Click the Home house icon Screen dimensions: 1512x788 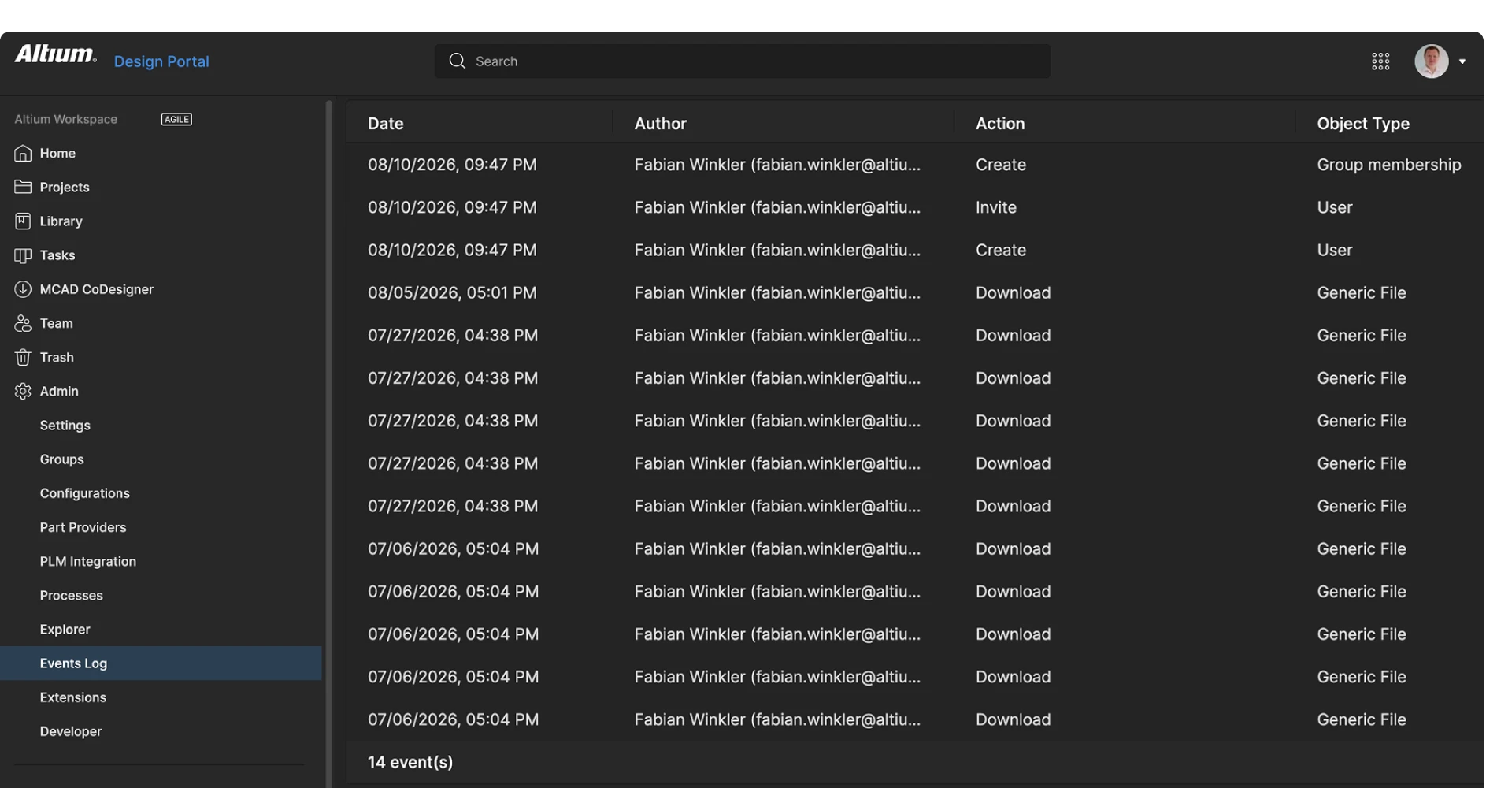tap(23, 154)
